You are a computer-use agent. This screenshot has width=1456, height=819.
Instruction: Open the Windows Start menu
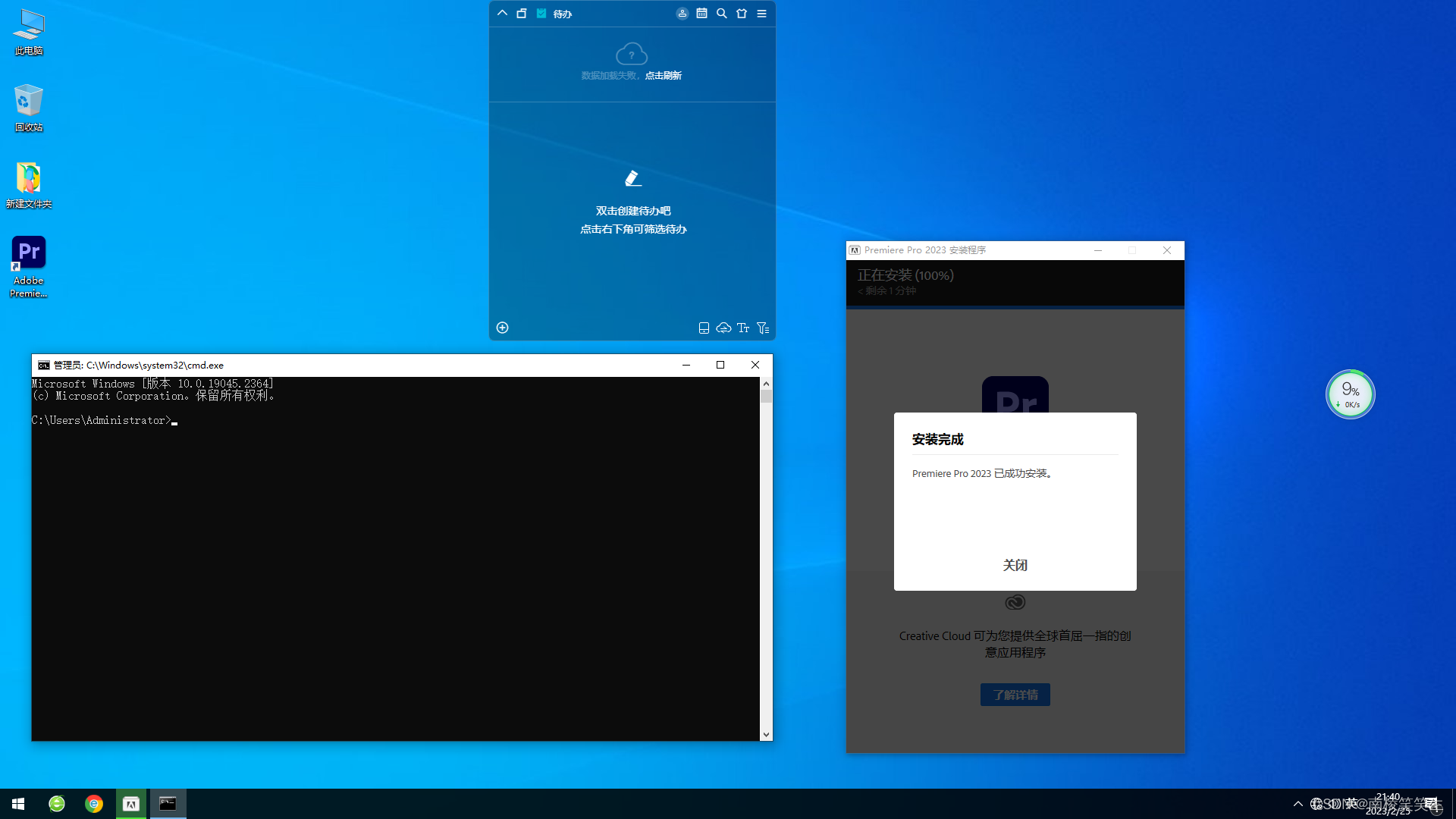pos(18,804)
